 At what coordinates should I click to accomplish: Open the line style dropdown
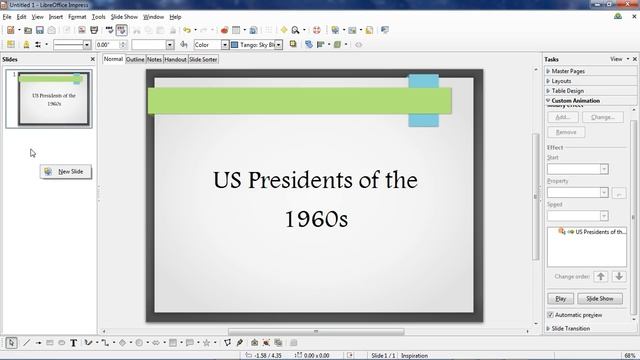[87, 44]
